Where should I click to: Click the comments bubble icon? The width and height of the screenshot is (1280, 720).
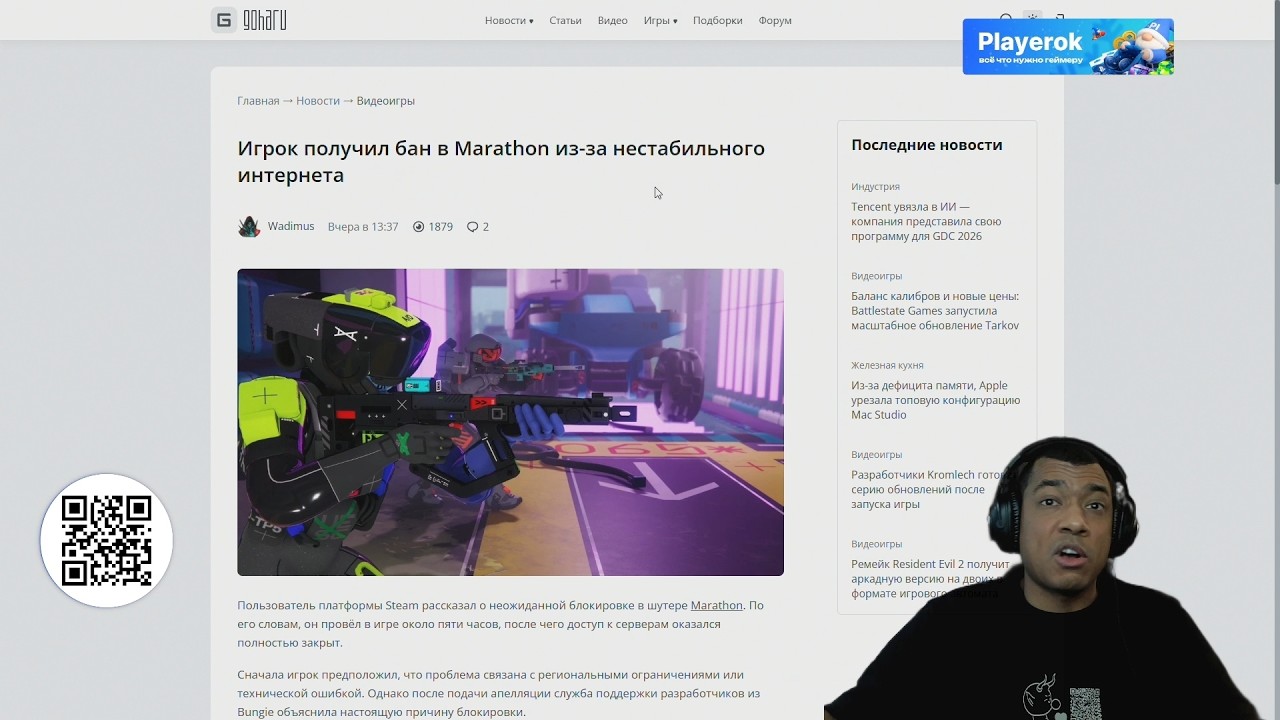pyautogui.click(x=473, y=227)
